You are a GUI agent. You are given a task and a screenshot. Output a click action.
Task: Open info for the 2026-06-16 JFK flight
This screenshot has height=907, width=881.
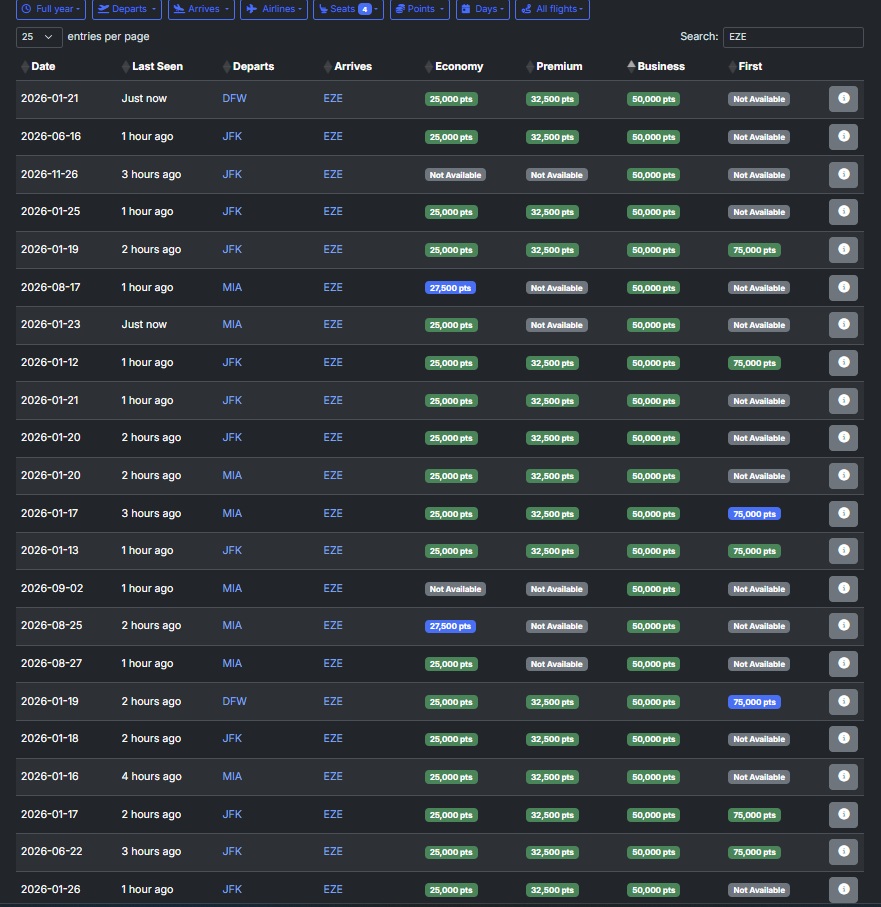[843, 137]
